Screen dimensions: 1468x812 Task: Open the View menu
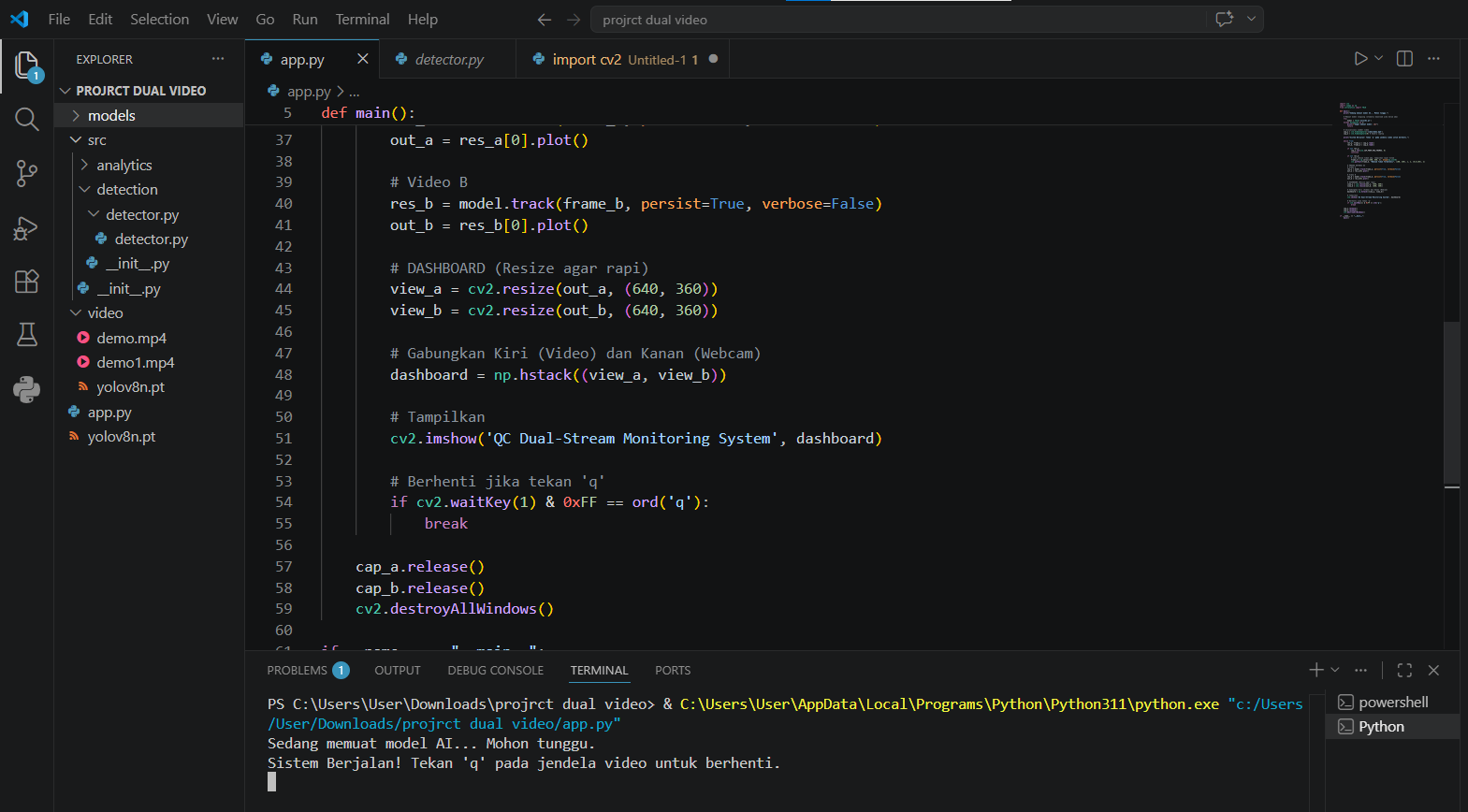(222, 19)
